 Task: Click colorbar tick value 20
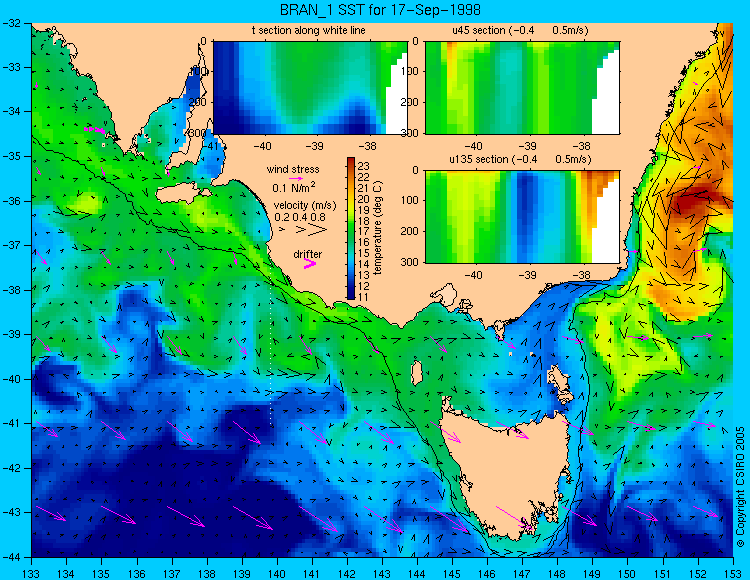(364, 199)
